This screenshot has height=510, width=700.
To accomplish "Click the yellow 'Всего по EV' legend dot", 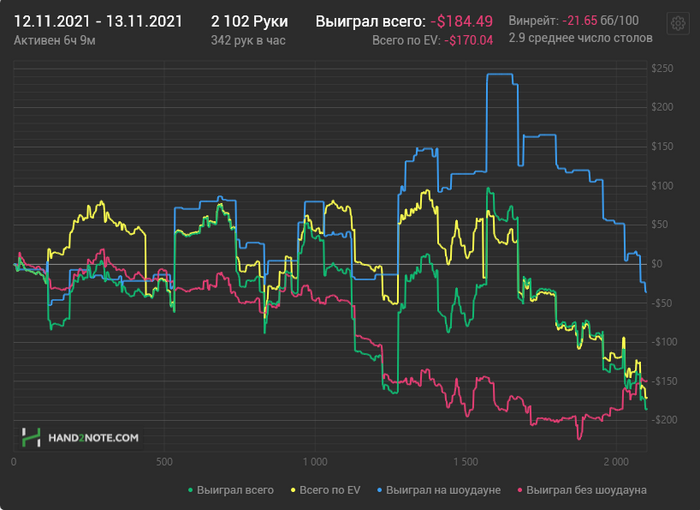I will [x=293, y=490].
